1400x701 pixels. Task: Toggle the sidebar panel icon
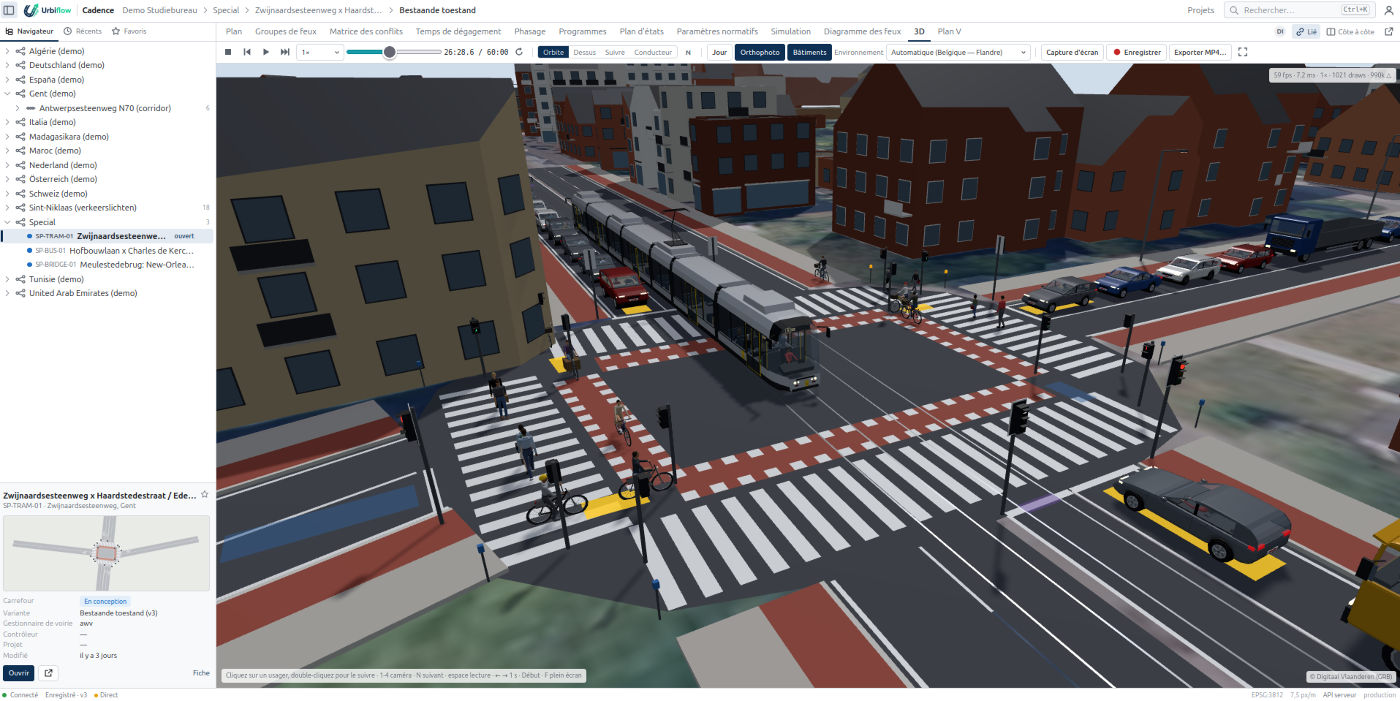9,10
